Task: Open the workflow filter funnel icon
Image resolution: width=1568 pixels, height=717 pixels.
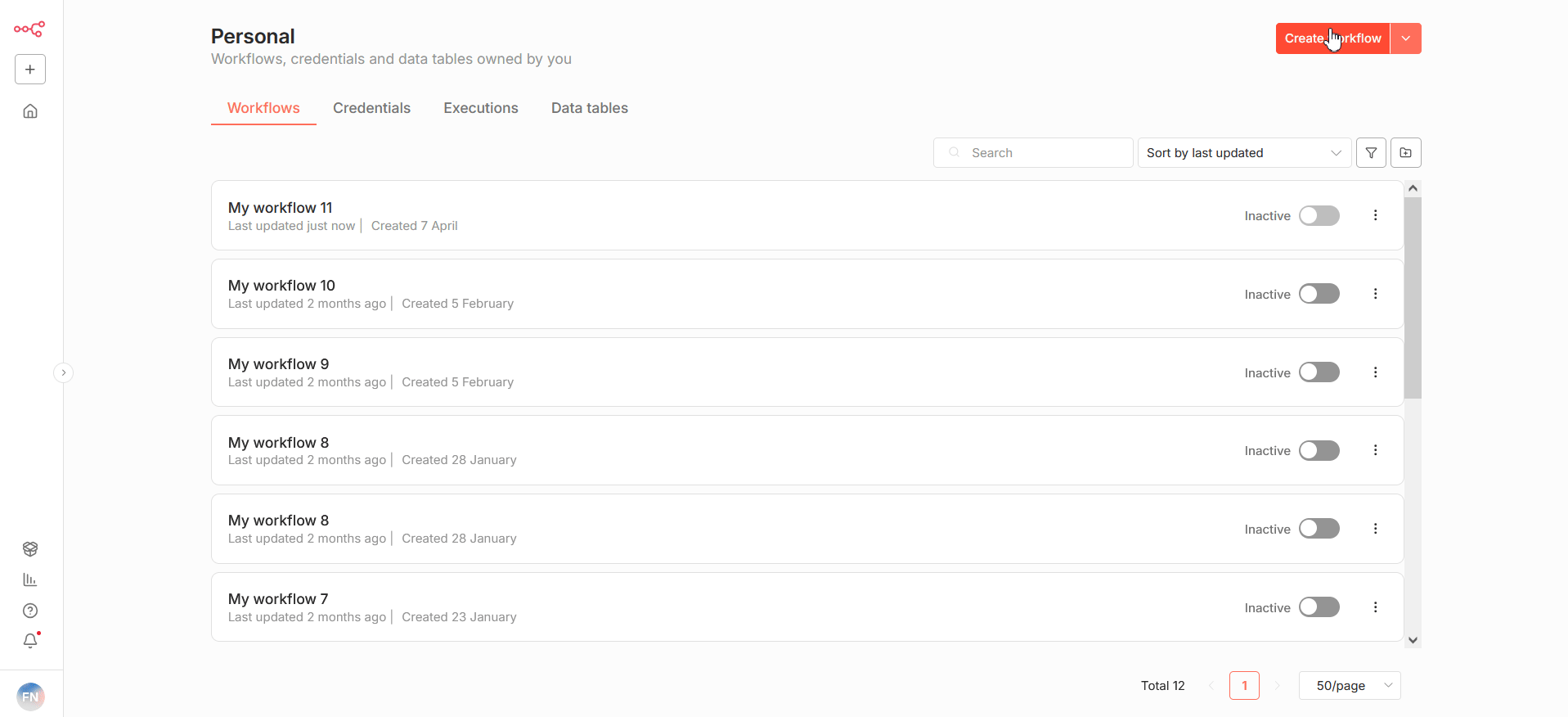Action: (1371, 153)
